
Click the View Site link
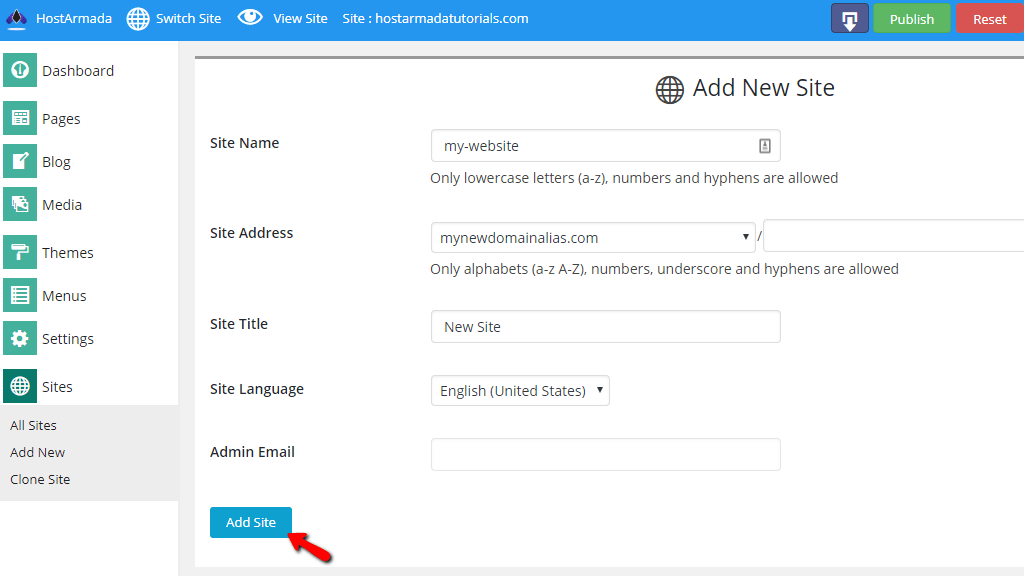tap(300, 19)
